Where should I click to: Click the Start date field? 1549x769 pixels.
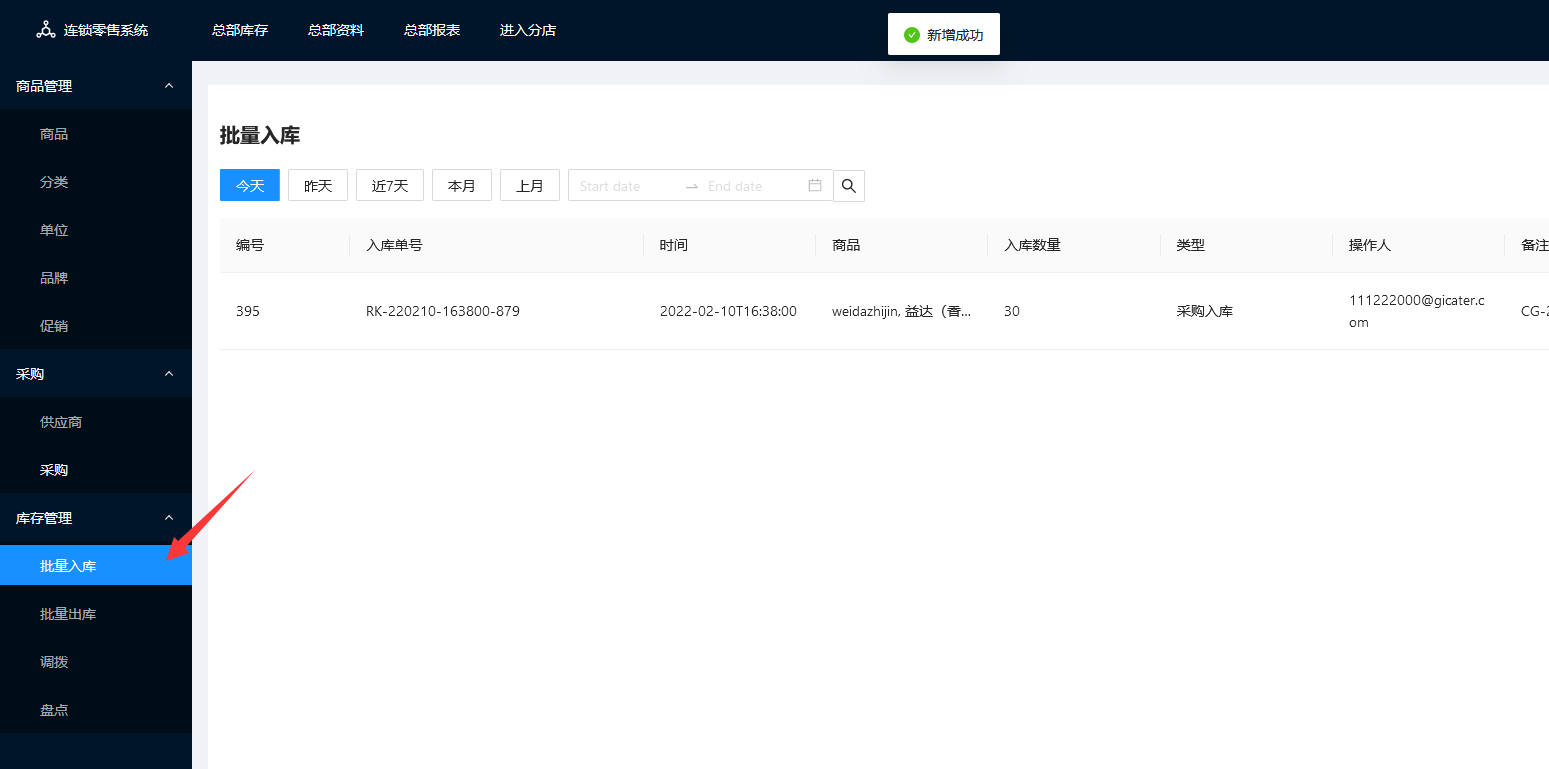click(625, 186)
